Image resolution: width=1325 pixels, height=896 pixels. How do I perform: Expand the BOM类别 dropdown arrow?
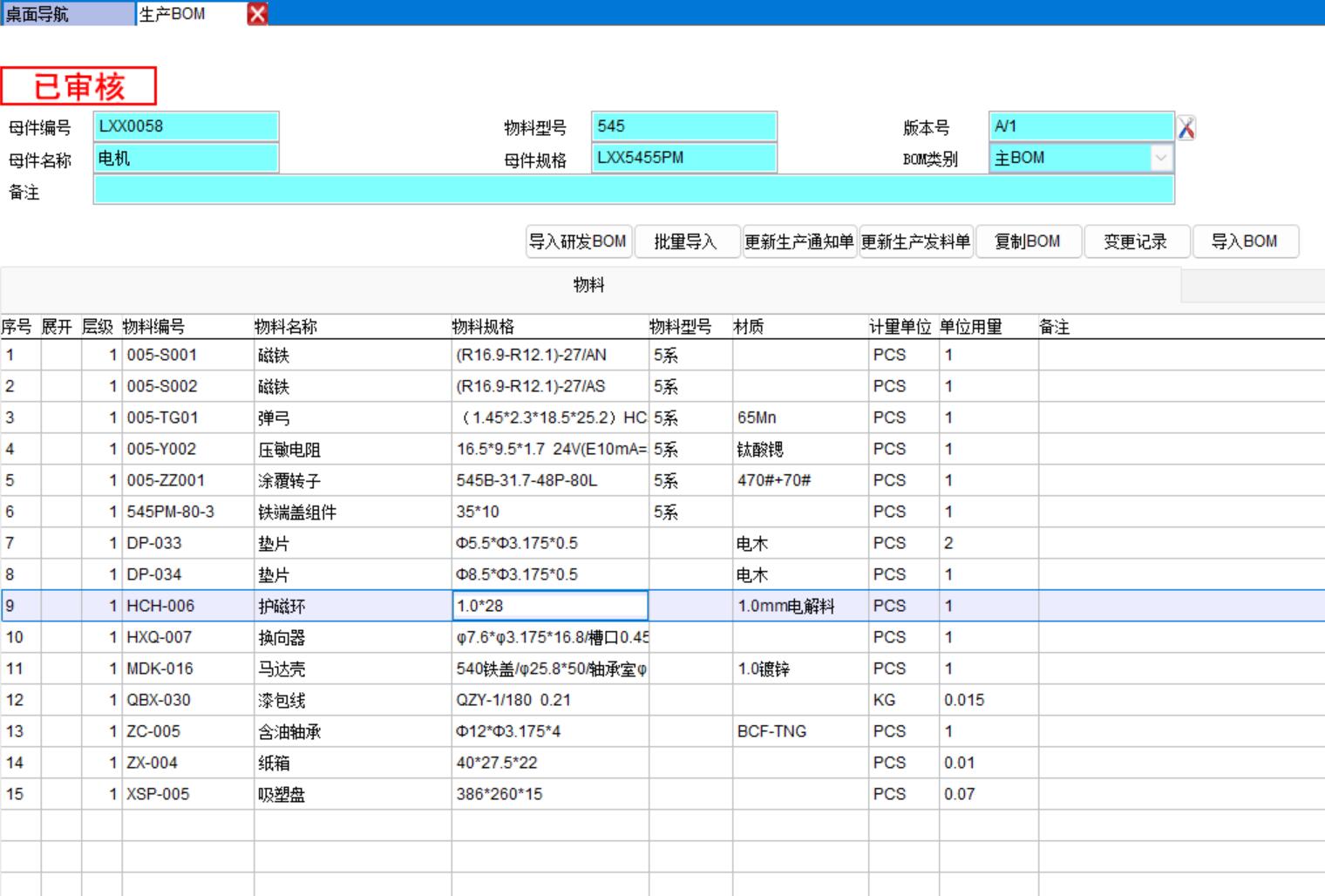pyautogui.click(x=1160, y=158)
